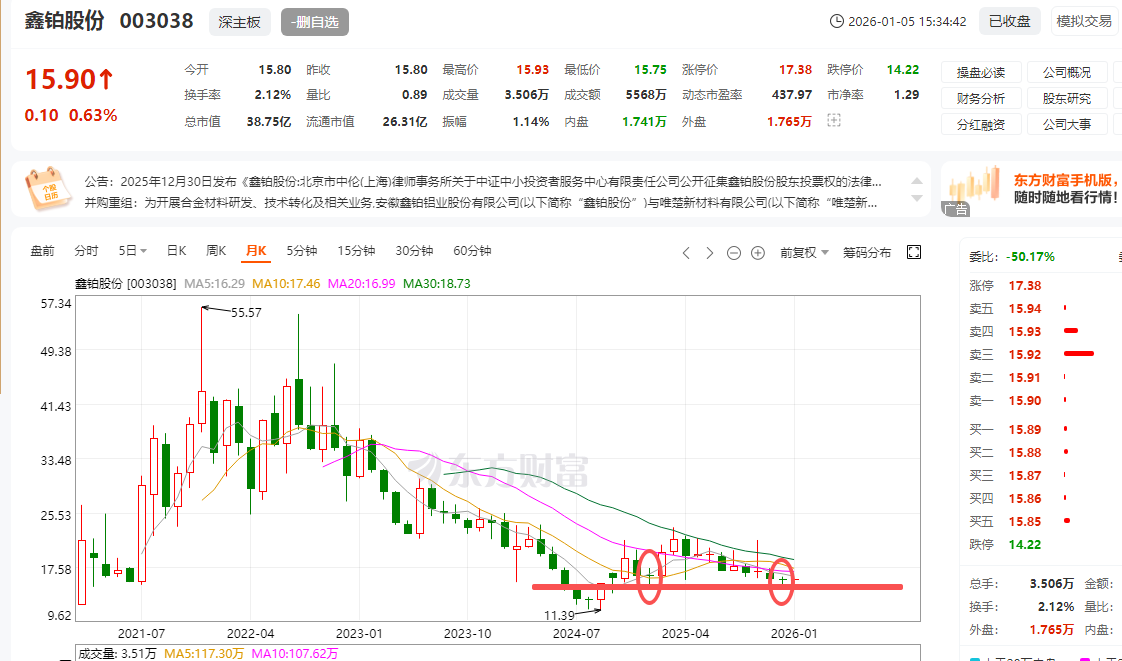Open 模拟交易 simulated trading
Screen dimensions: 1122x661
pyautogui.click(x=1085, y=21)
